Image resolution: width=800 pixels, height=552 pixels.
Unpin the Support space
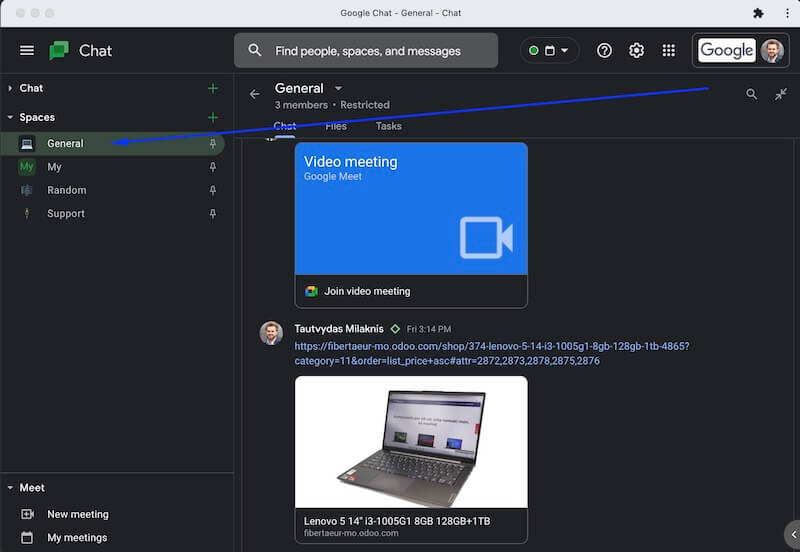213,214
